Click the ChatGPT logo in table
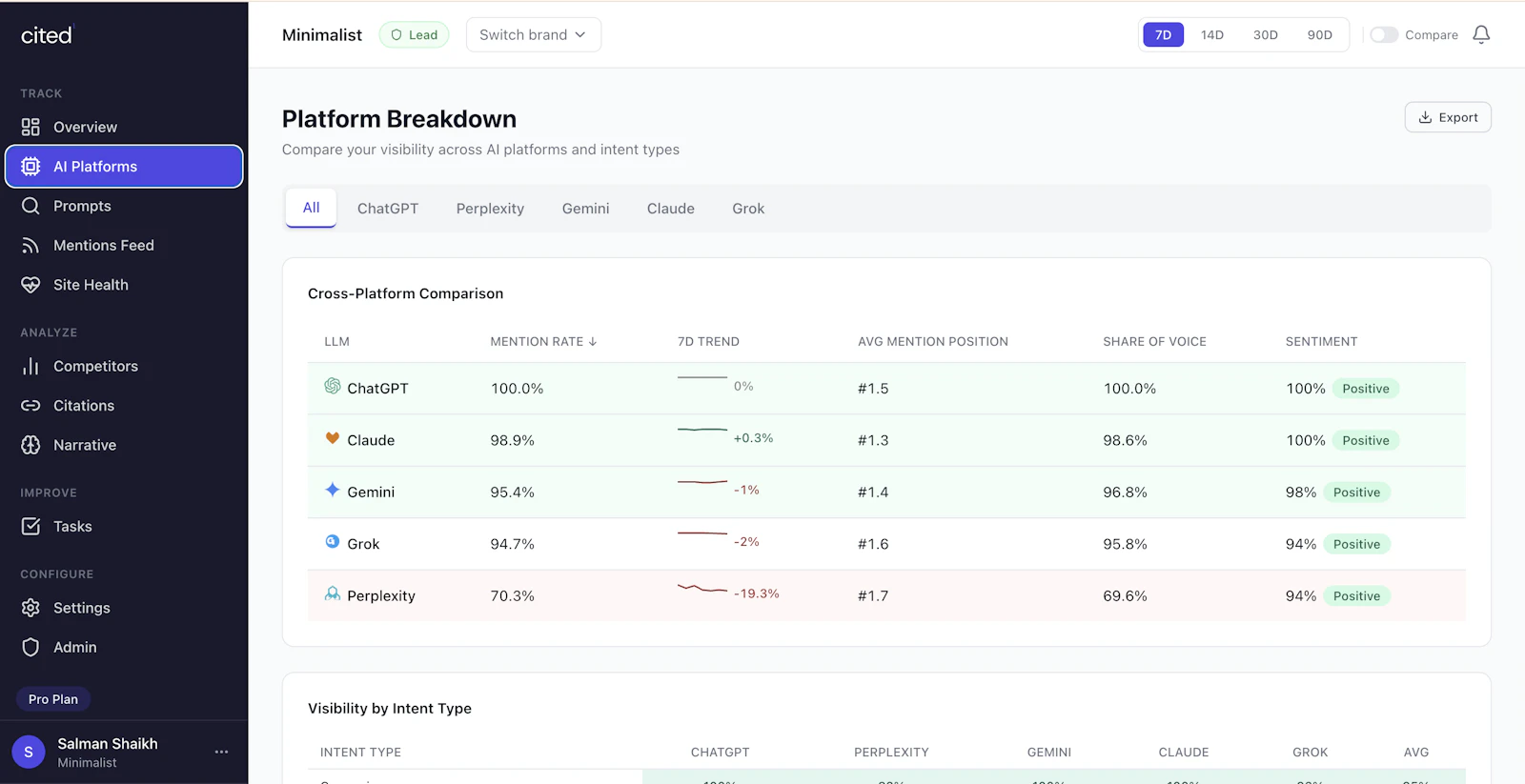The image size is (1525, 784). [333, 386]
